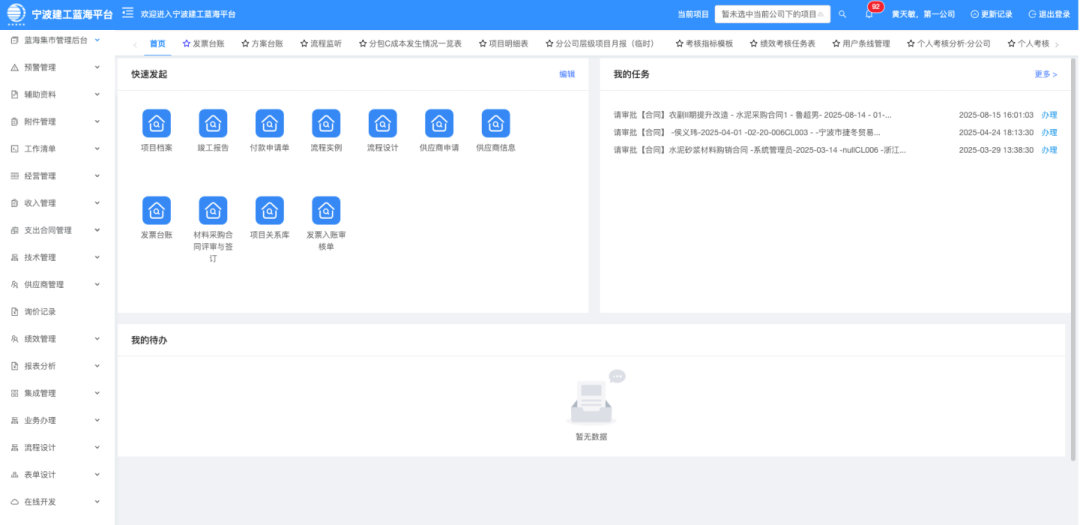This screenshot has width=1080, height=525.
Task: Open the 竣工报告 quick launch icon
Action: tap(213, 124)
